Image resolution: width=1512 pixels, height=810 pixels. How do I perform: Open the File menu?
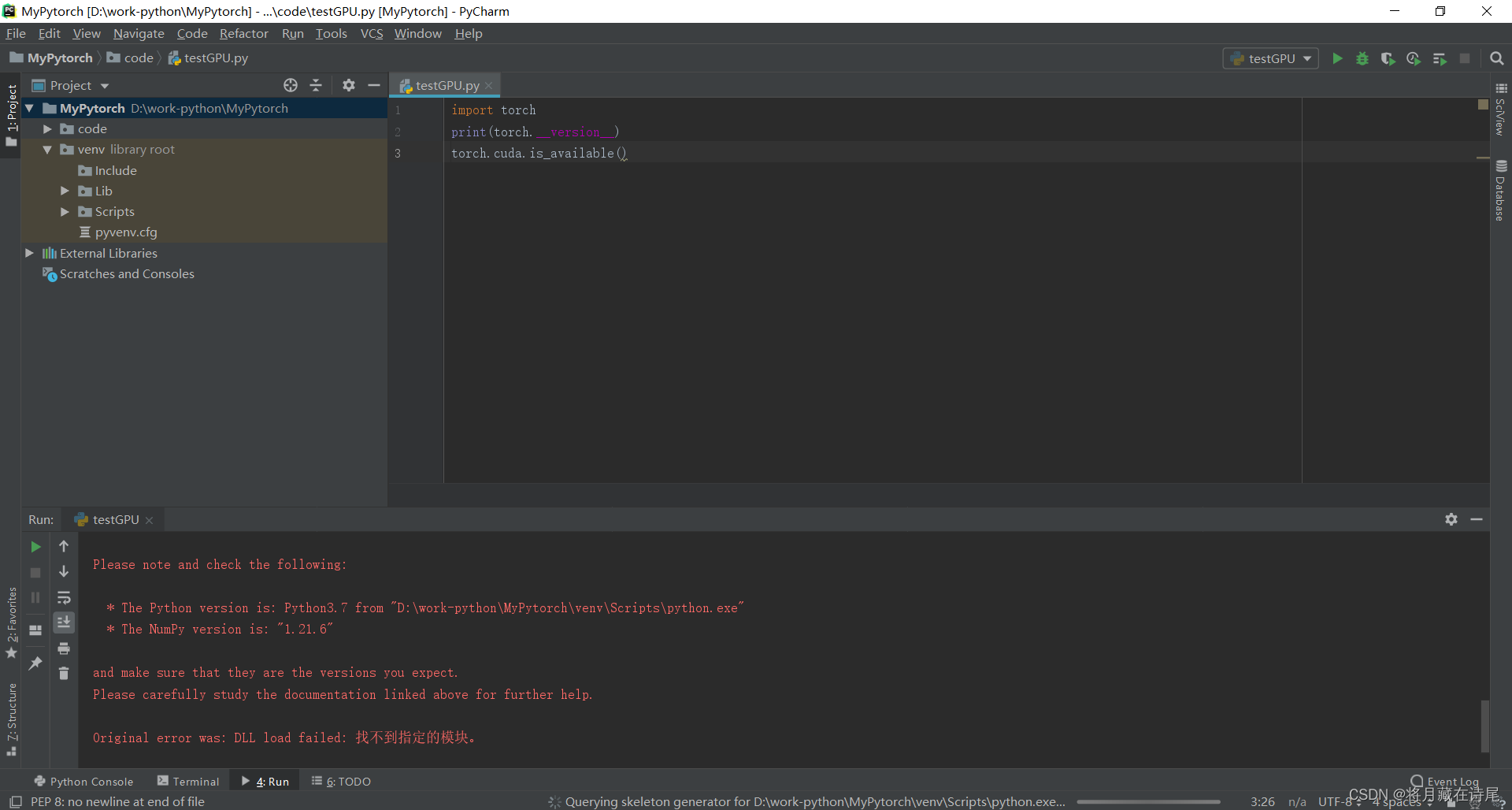16,33
